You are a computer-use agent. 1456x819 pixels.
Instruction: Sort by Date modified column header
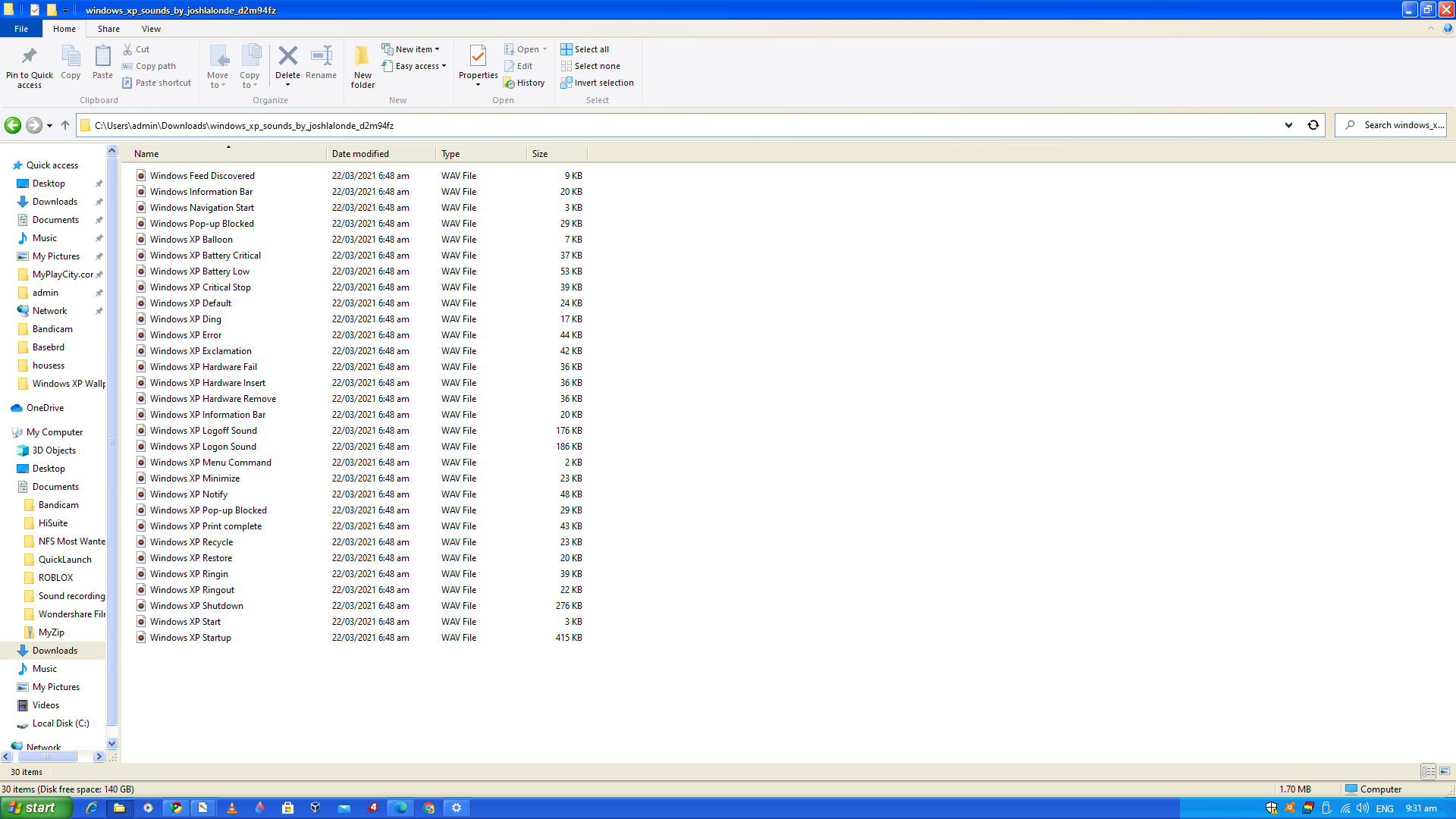click(x=381, y=153)
